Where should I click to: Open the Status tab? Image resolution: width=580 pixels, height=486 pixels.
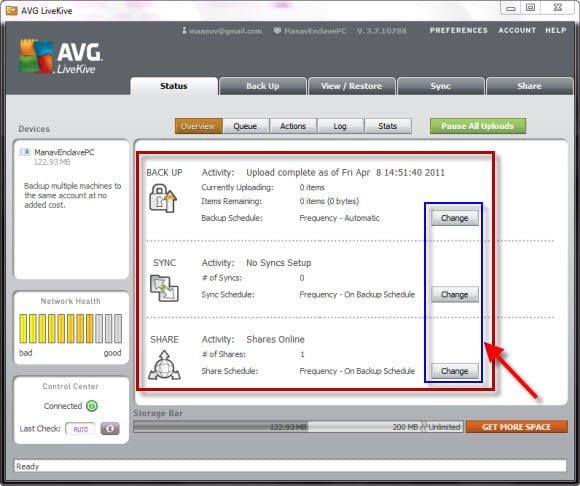click(x=174, y=86)
